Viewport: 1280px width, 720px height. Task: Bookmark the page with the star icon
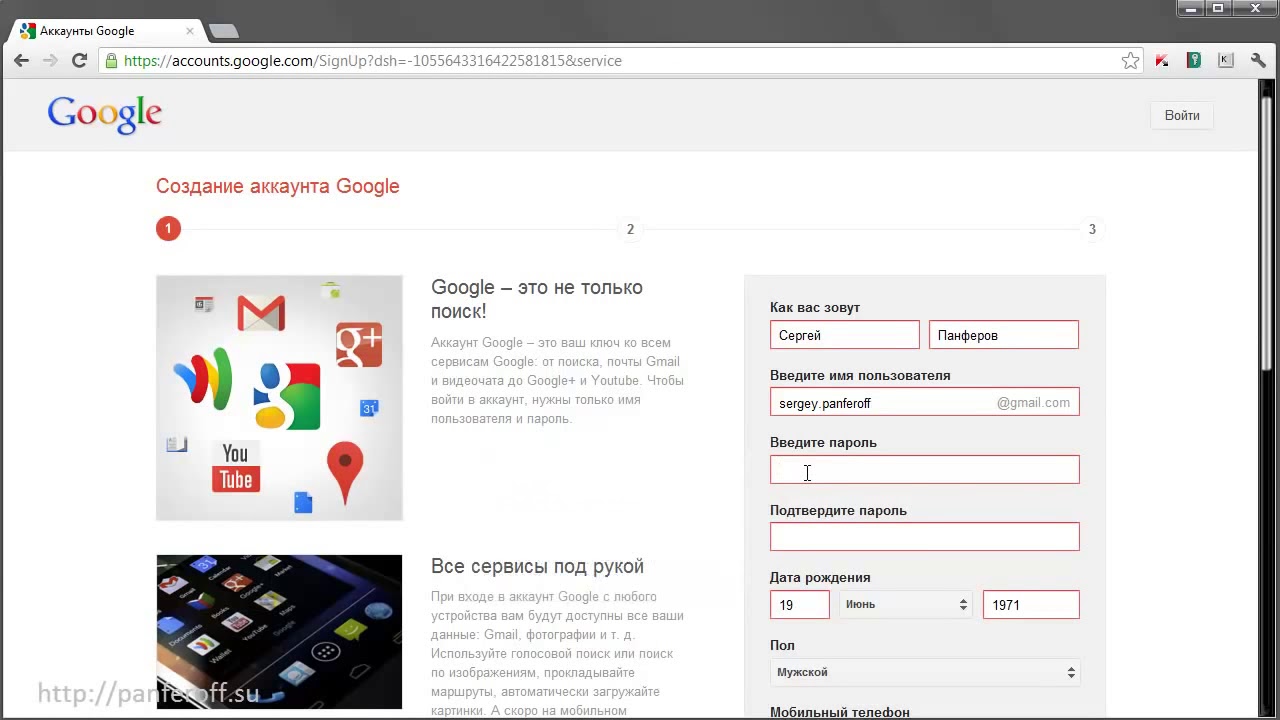click(x=1130, y=61)
